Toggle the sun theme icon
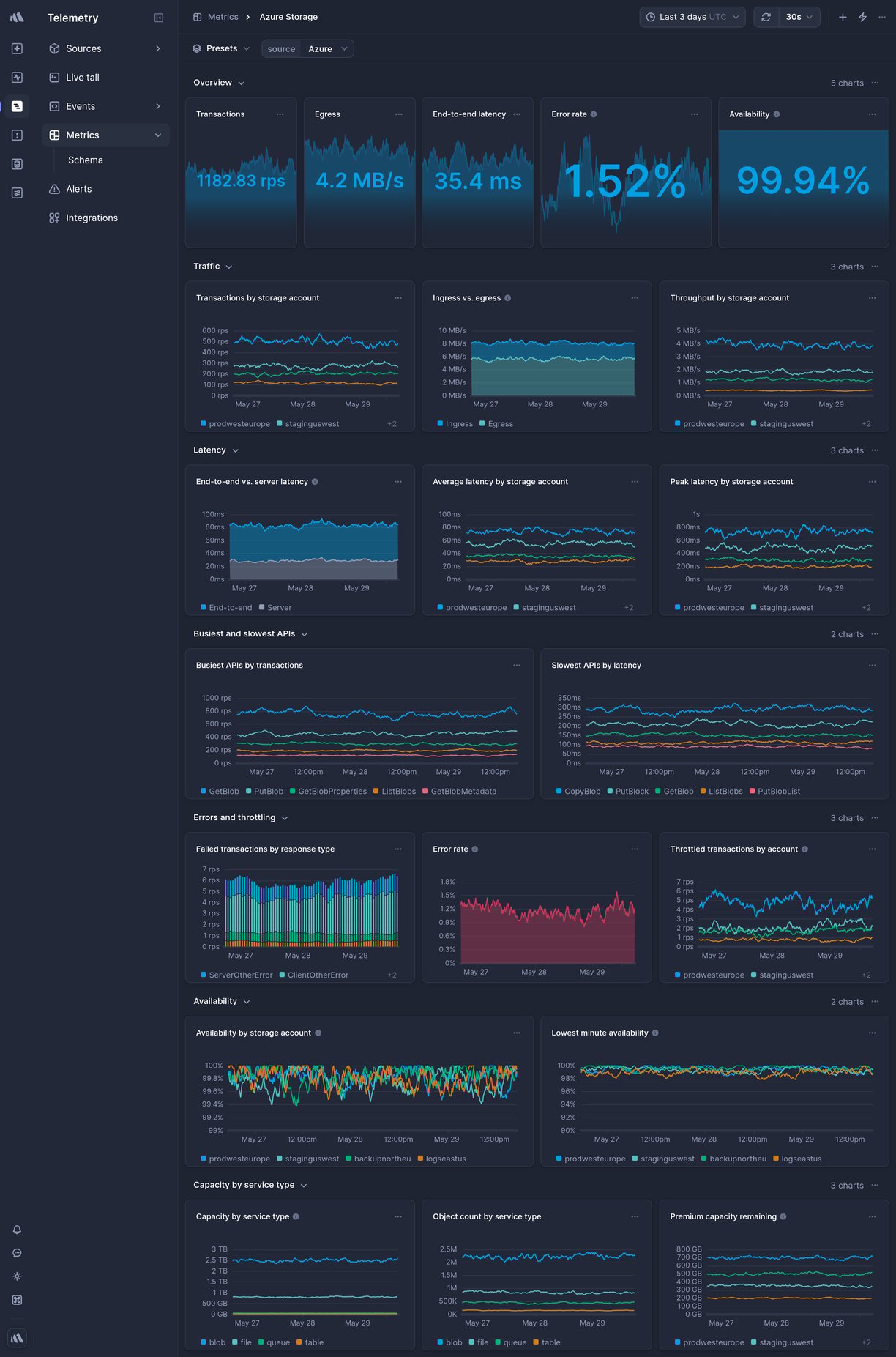 click(17, 1276)
